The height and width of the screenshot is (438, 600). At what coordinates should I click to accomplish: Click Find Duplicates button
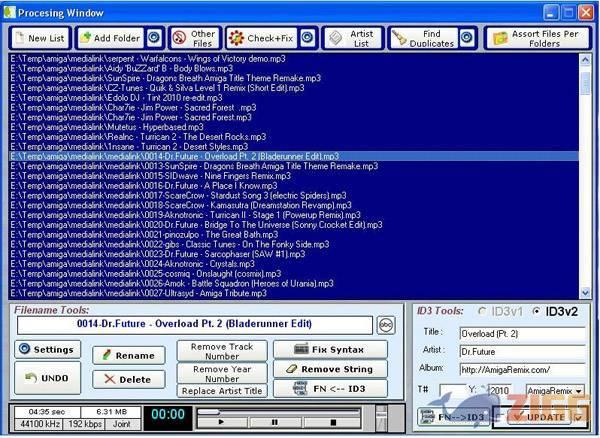coord(423,38)
